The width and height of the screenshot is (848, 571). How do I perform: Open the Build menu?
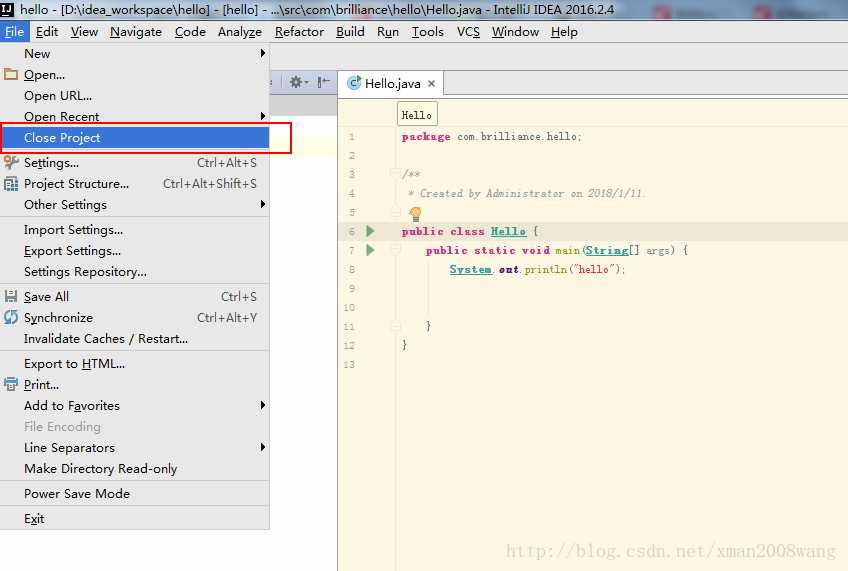tap(350, 32)
